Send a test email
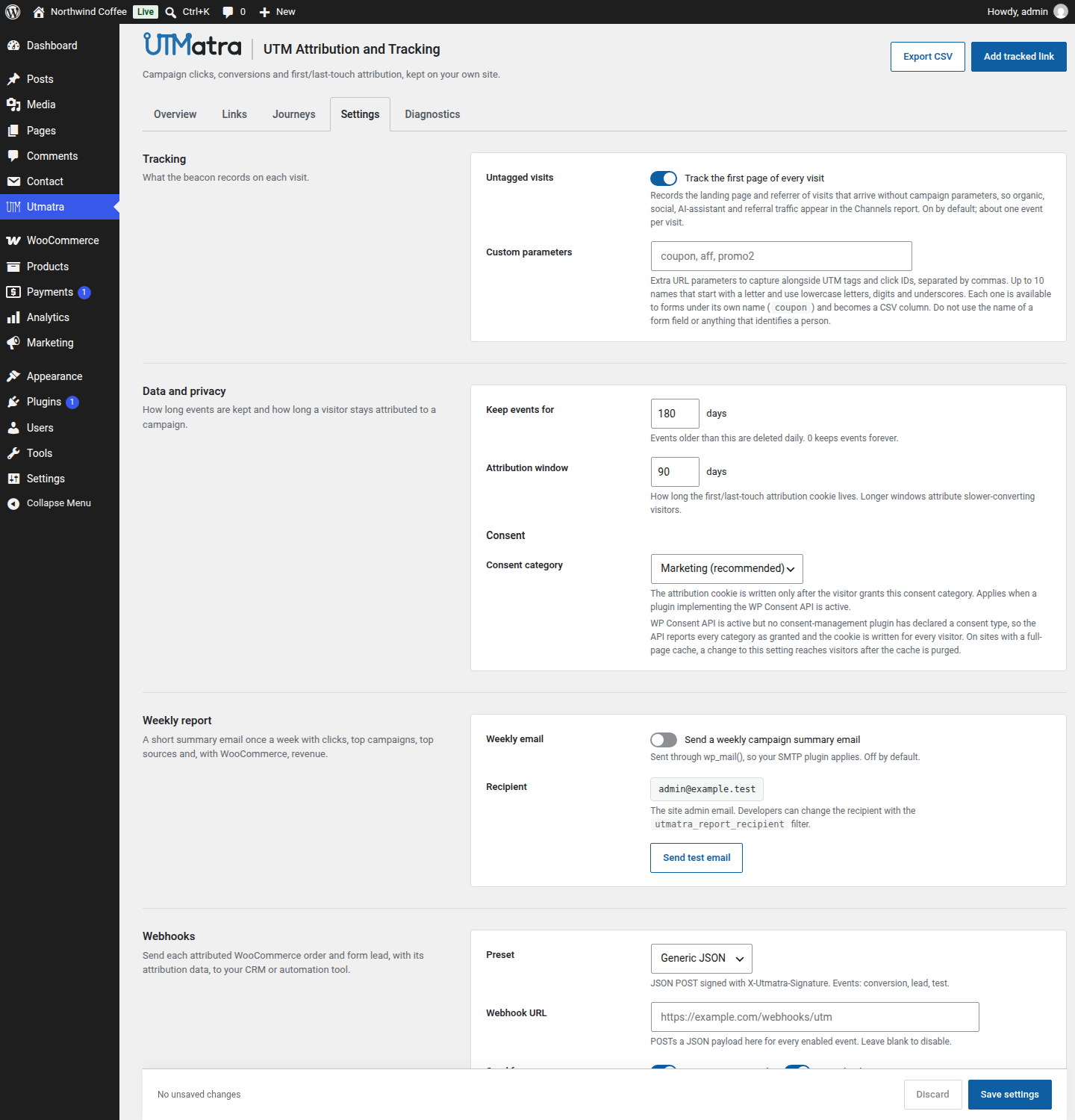 tap(697, 858)
